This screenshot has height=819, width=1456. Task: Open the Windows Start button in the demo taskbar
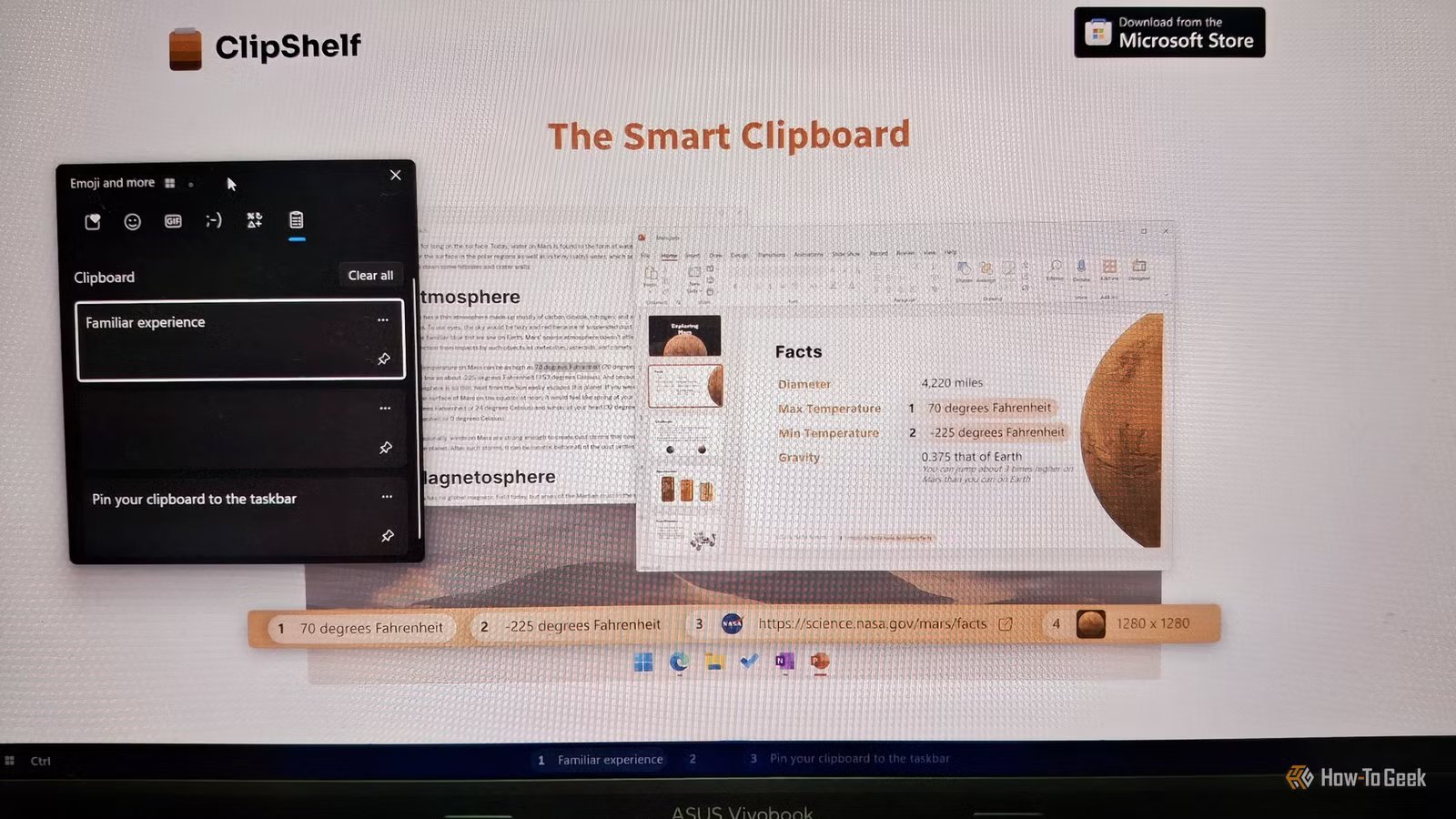point(643,662)
